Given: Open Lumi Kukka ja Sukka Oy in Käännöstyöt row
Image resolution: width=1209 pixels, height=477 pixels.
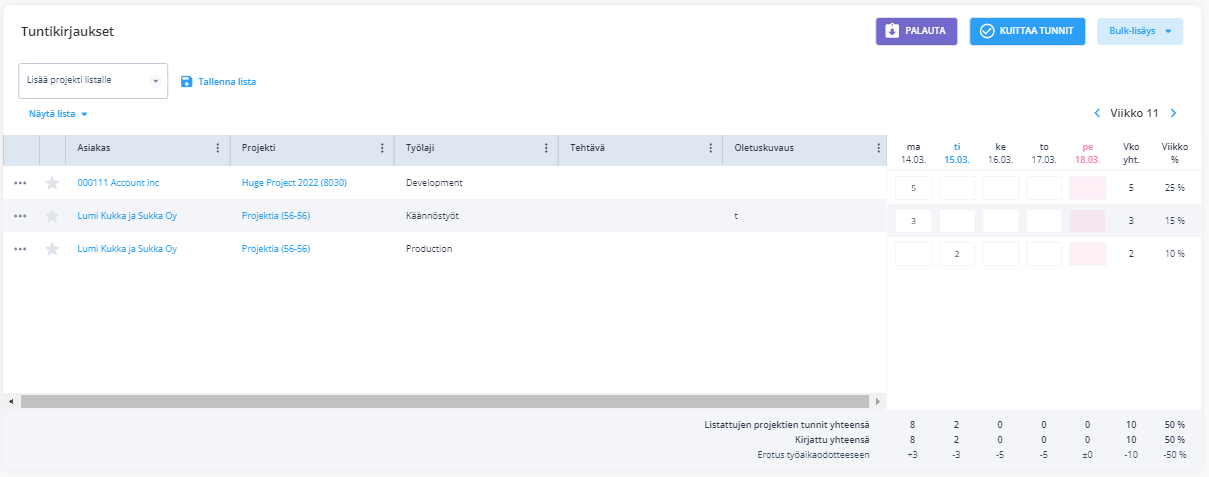Looking at the screenshot, I should click(127, 216).
